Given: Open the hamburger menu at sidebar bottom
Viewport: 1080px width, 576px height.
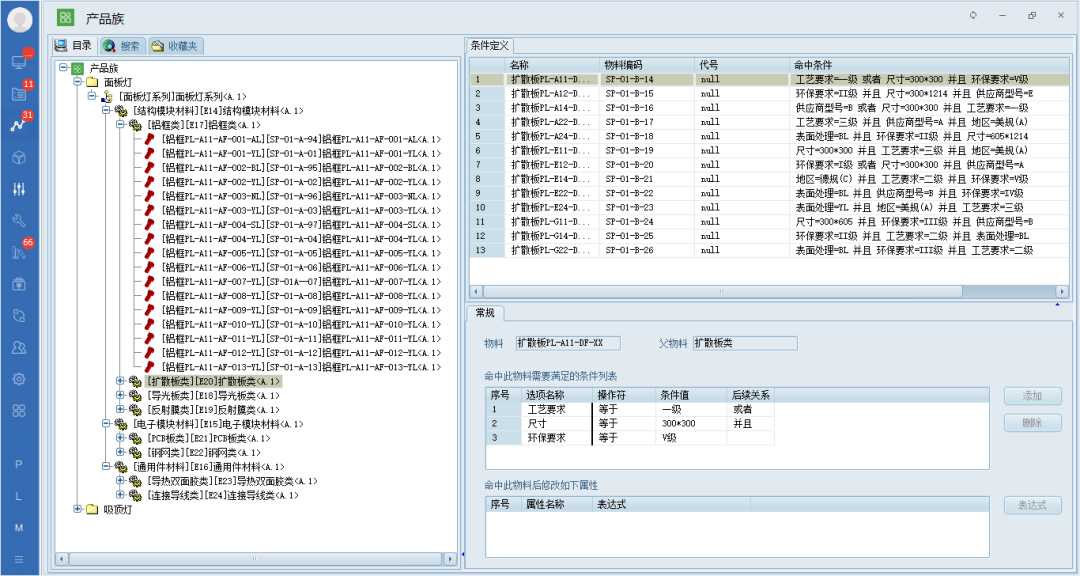Looking at the screenshot, I should pyautogui.click(x=19, y=559).
